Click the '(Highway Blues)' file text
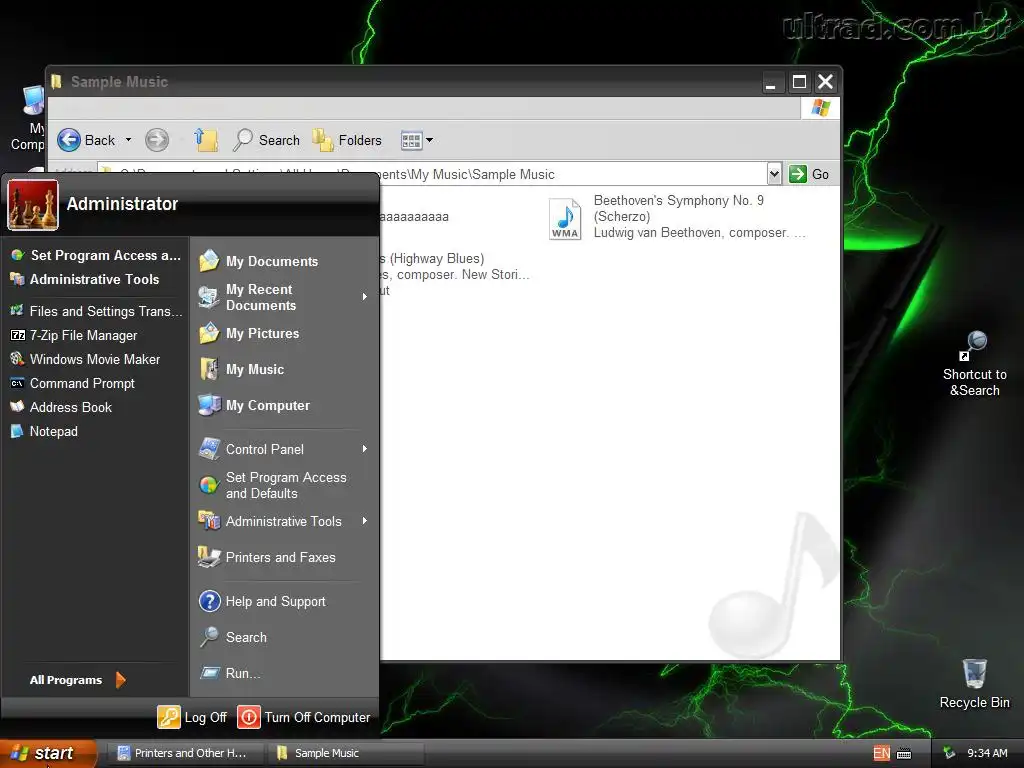Screen dimensions: 1024x768 click(x=437, y=259)
